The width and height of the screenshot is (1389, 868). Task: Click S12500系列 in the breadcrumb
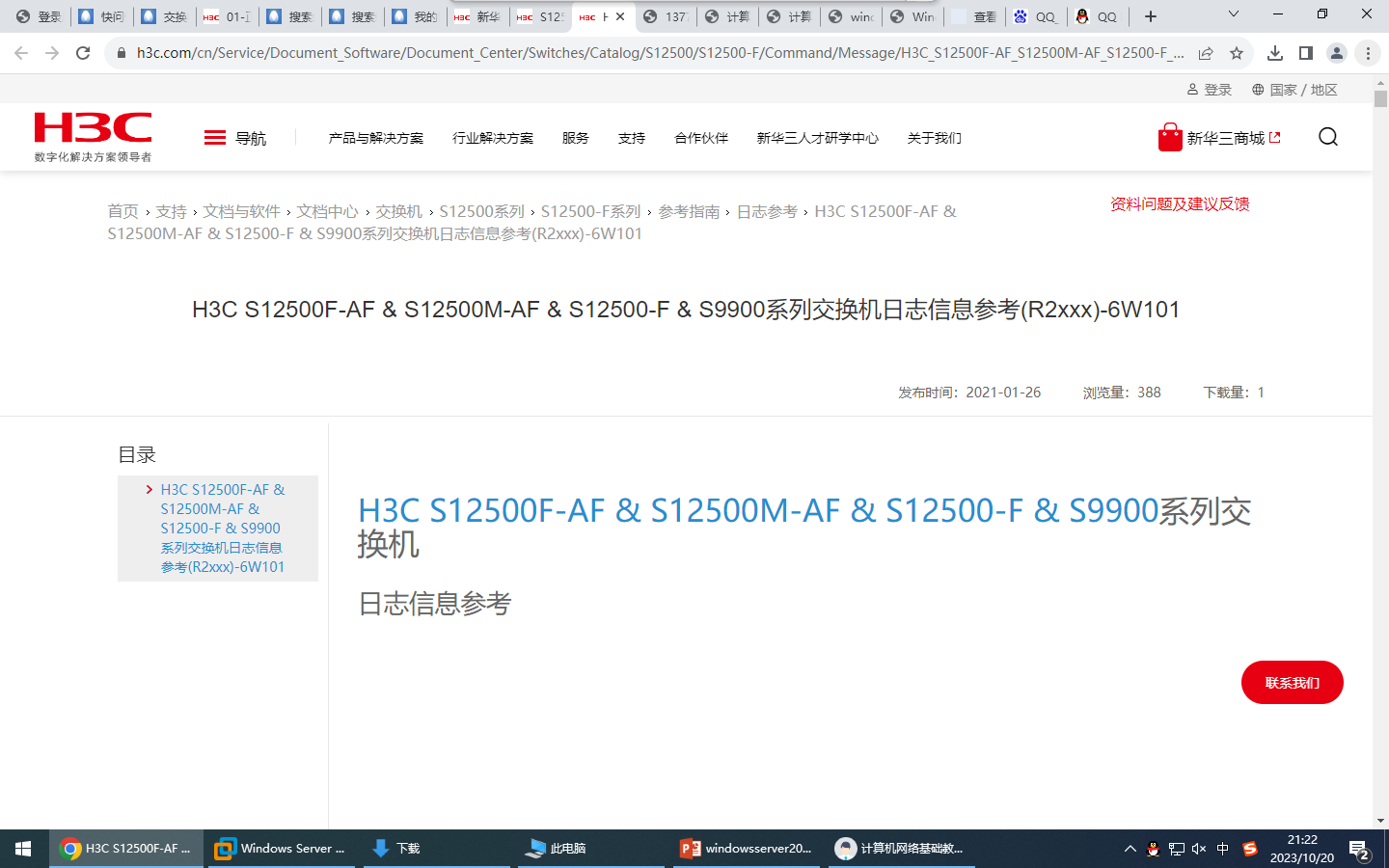482,211
